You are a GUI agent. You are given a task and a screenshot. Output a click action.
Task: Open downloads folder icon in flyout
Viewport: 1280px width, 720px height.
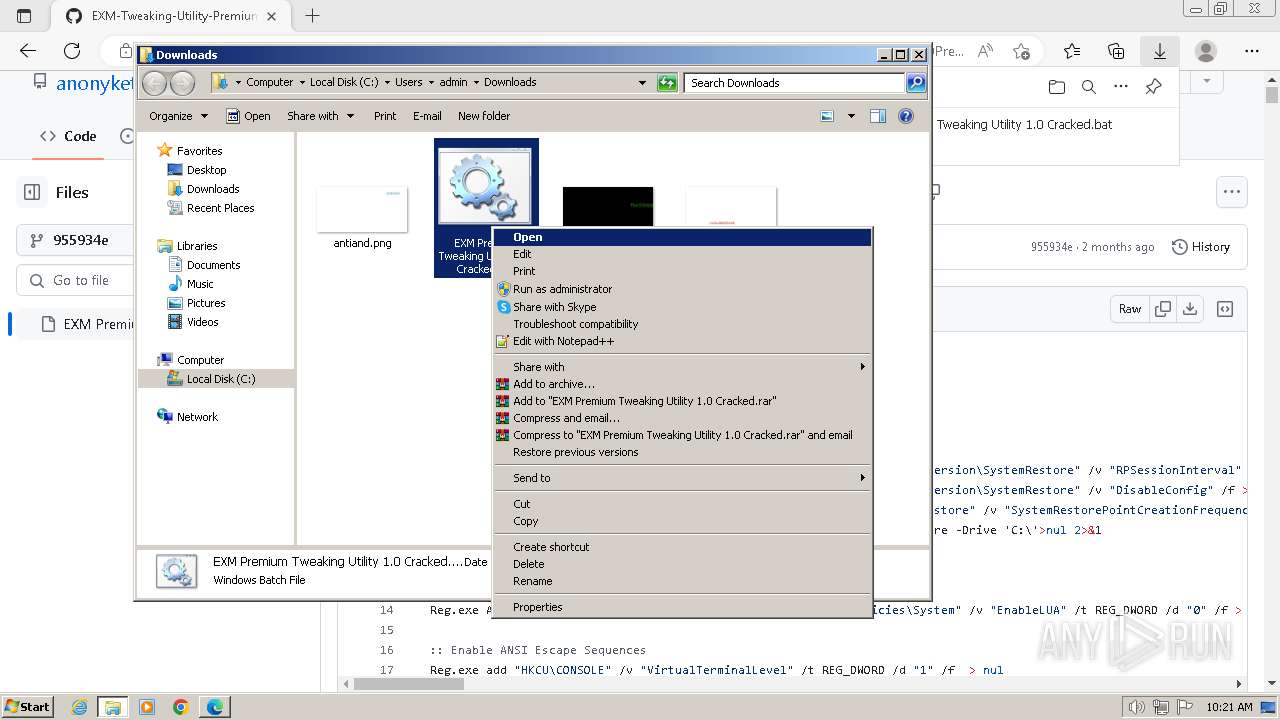click(x=1057, y=87)
